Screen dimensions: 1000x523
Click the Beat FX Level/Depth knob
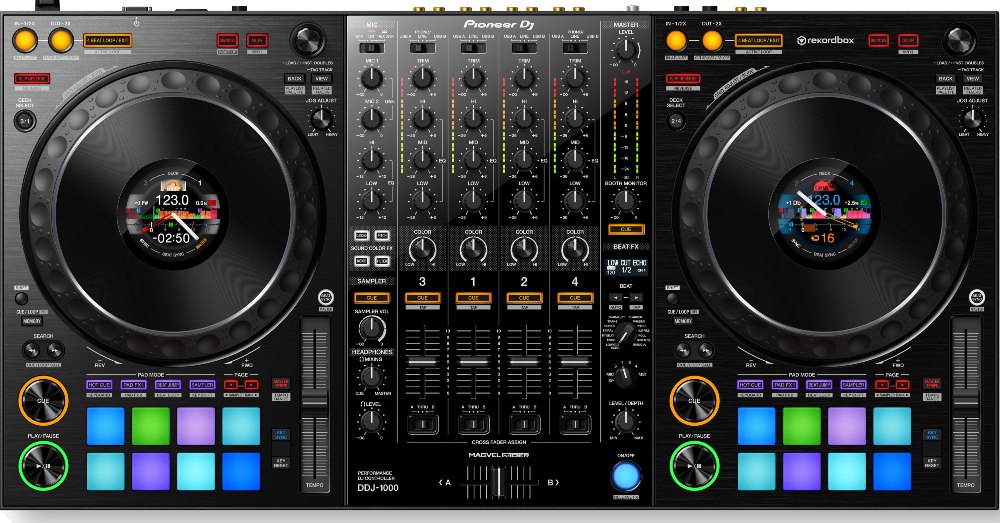pyautogui.click(x=626, y=421)
